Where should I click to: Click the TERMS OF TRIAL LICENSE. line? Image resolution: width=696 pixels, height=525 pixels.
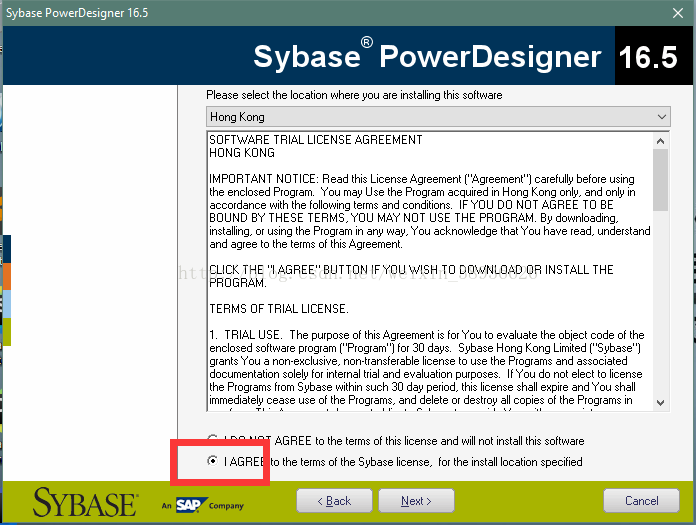[x=279, y=308]
